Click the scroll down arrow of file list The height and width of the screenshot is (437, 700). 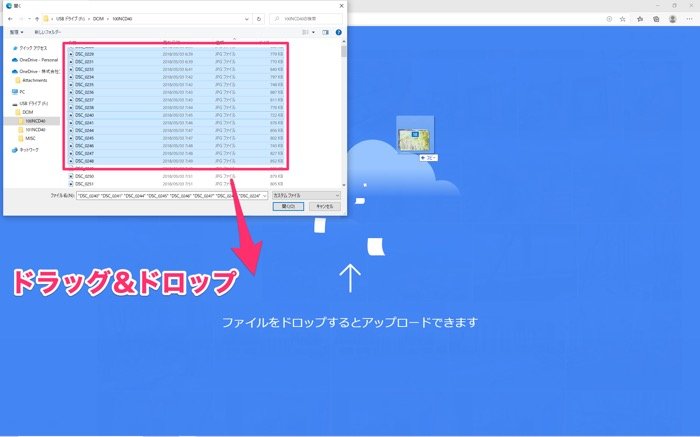(x=344, y=185)
